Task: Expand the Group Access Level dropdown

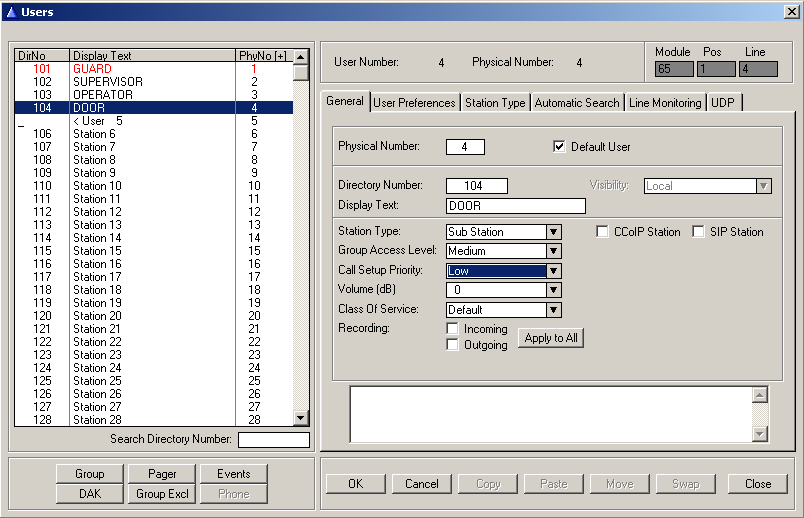Action: (554, 251)
